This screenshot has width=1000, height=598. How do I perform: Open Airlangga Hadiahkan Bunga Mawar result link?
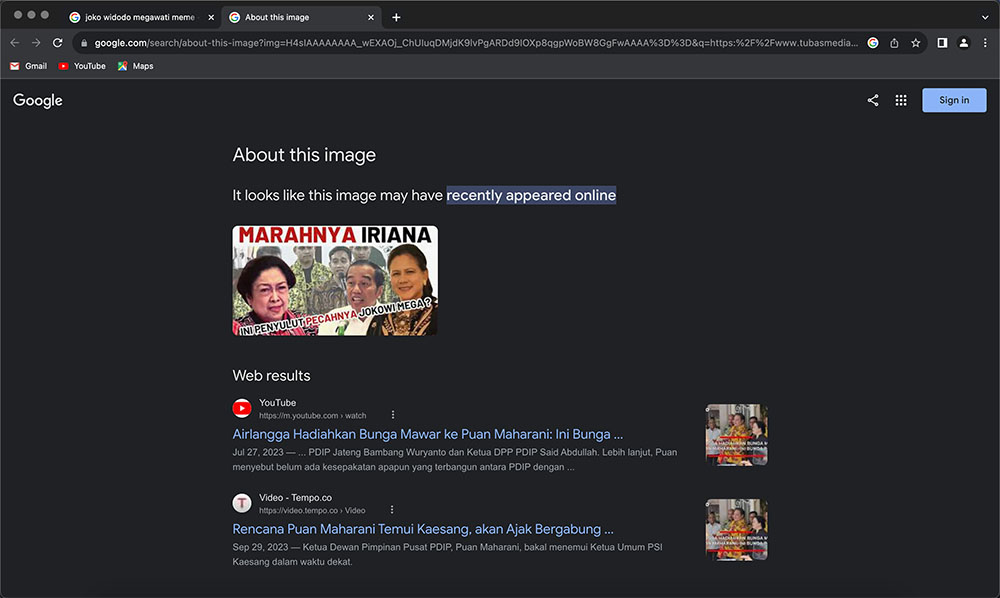[x=427, y=434]
